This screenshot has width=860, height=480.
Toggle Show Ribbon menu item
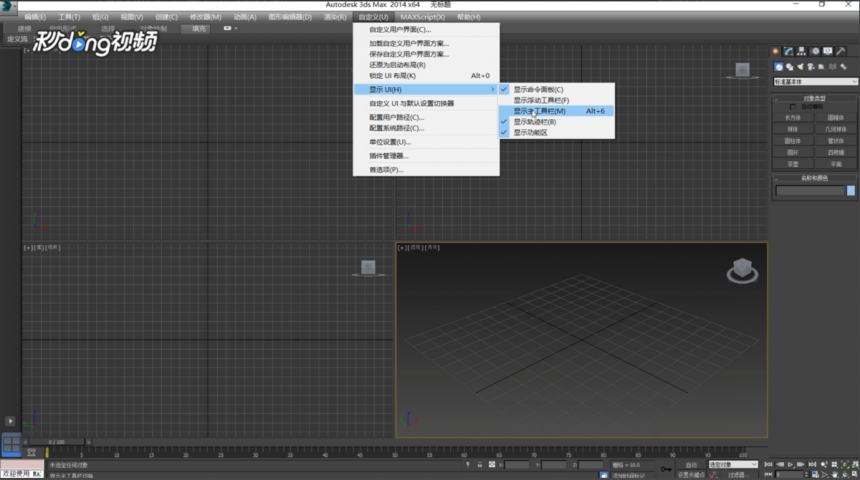click(556, 133)
